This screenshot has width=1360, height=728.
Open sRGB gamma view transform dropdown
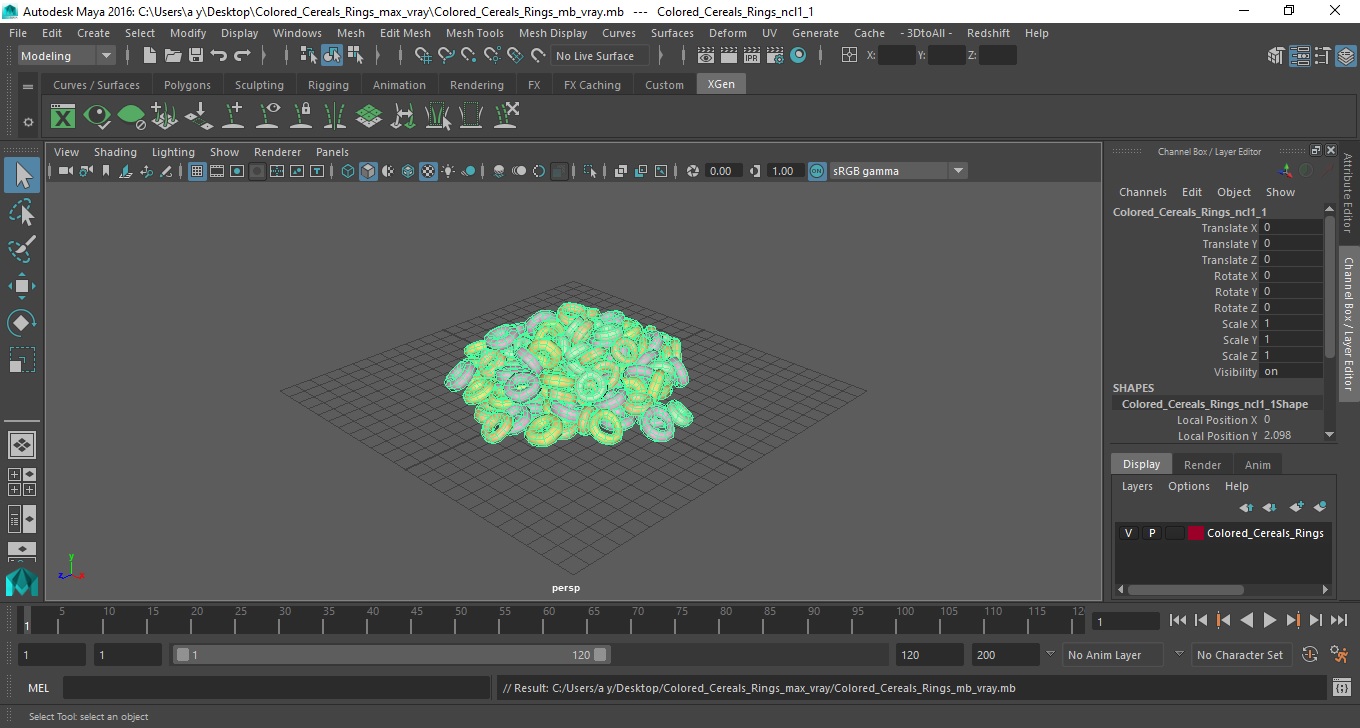point(898,171)
